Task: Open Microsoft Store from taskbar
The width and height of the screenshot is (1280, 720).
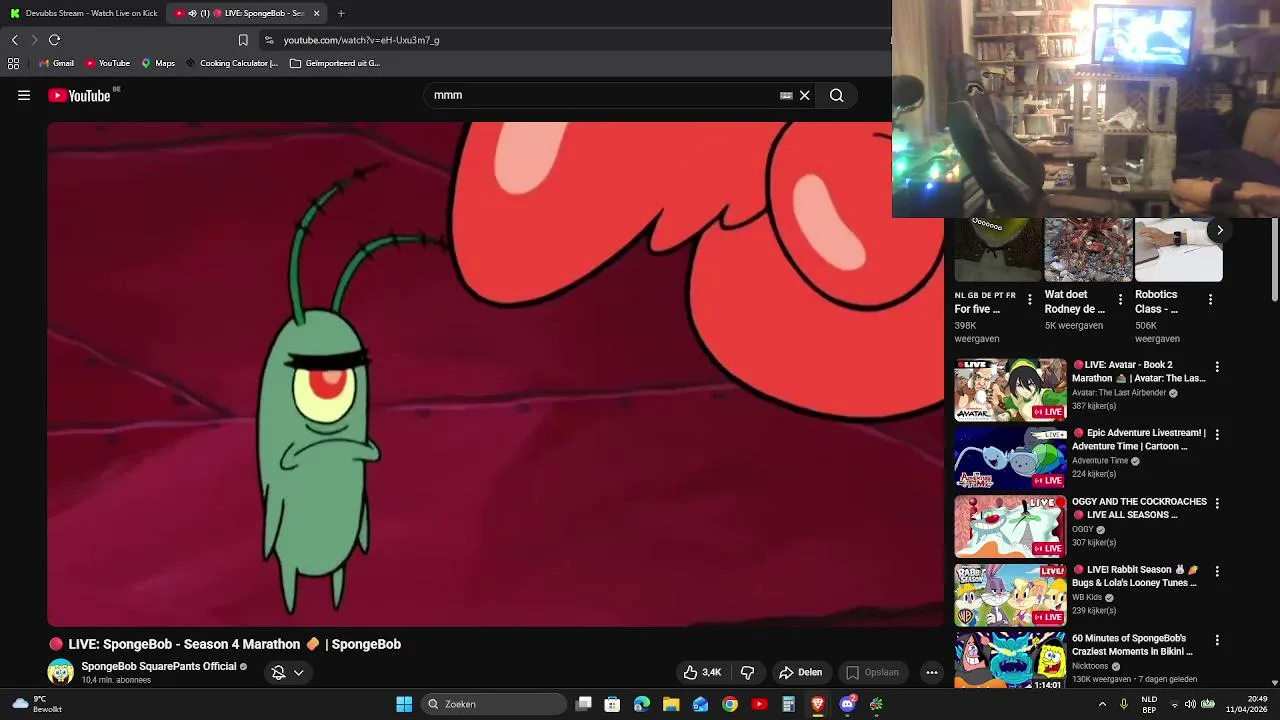Action: (x=612, y=704)
